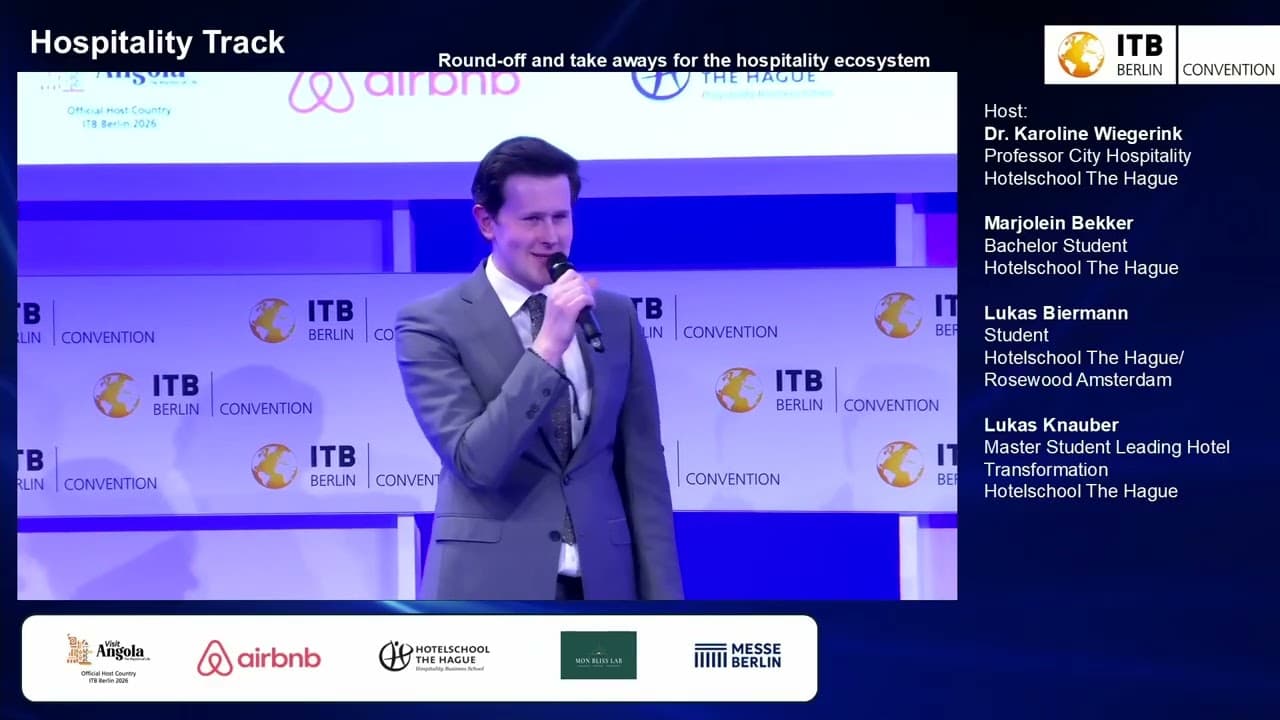Screen dimensions: 1280x720
Task: Click Rosewood Amsterdam in the speaker panel
Action: tap(1078, 380)
